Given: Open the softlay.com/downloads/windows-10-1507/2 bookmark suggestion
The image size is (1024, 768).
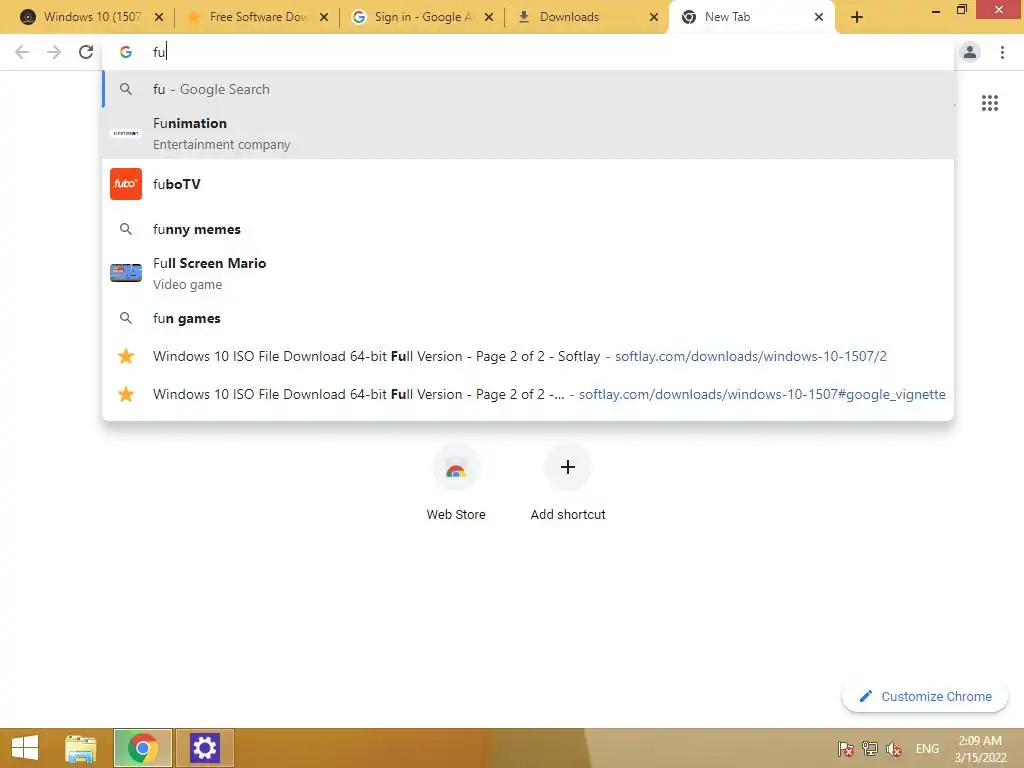Looking at the screenshot, I should (x=528, y=357).
